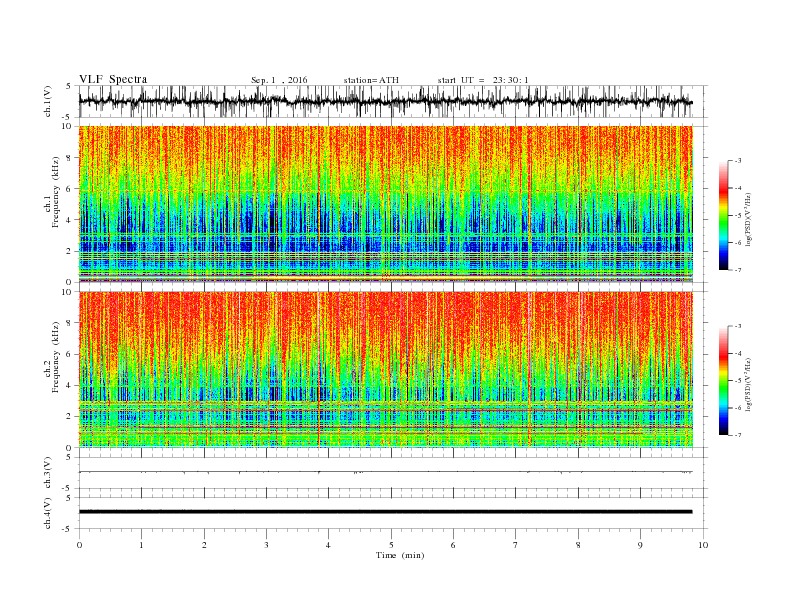Click the "ch.3(V)" axis label

tap(48, 473)
